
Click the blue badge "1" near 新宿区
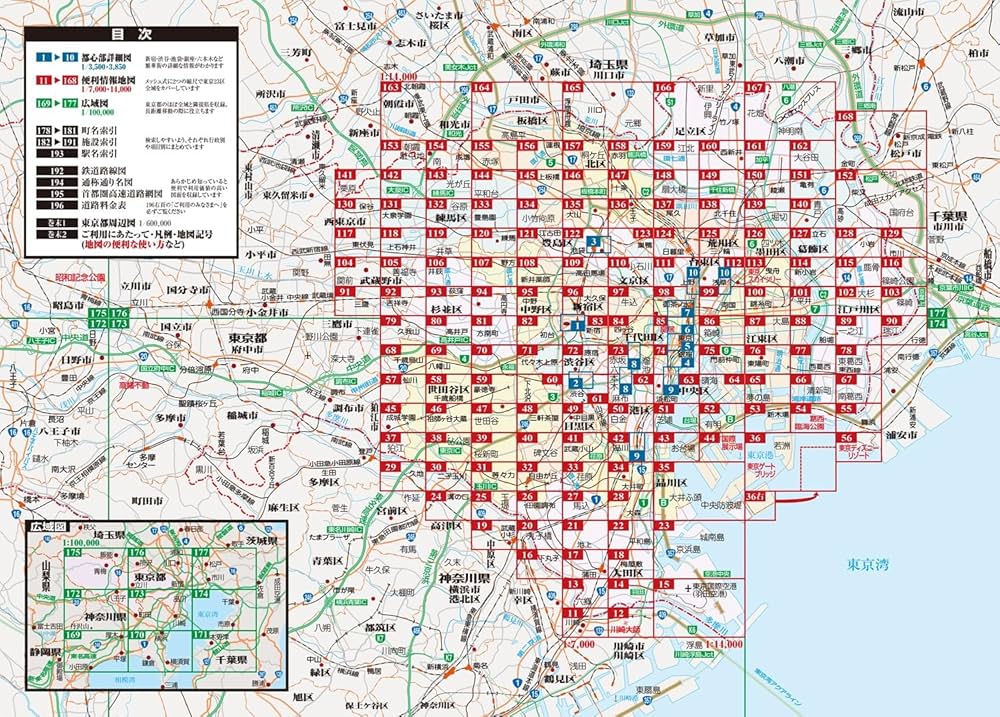point(578,325)
